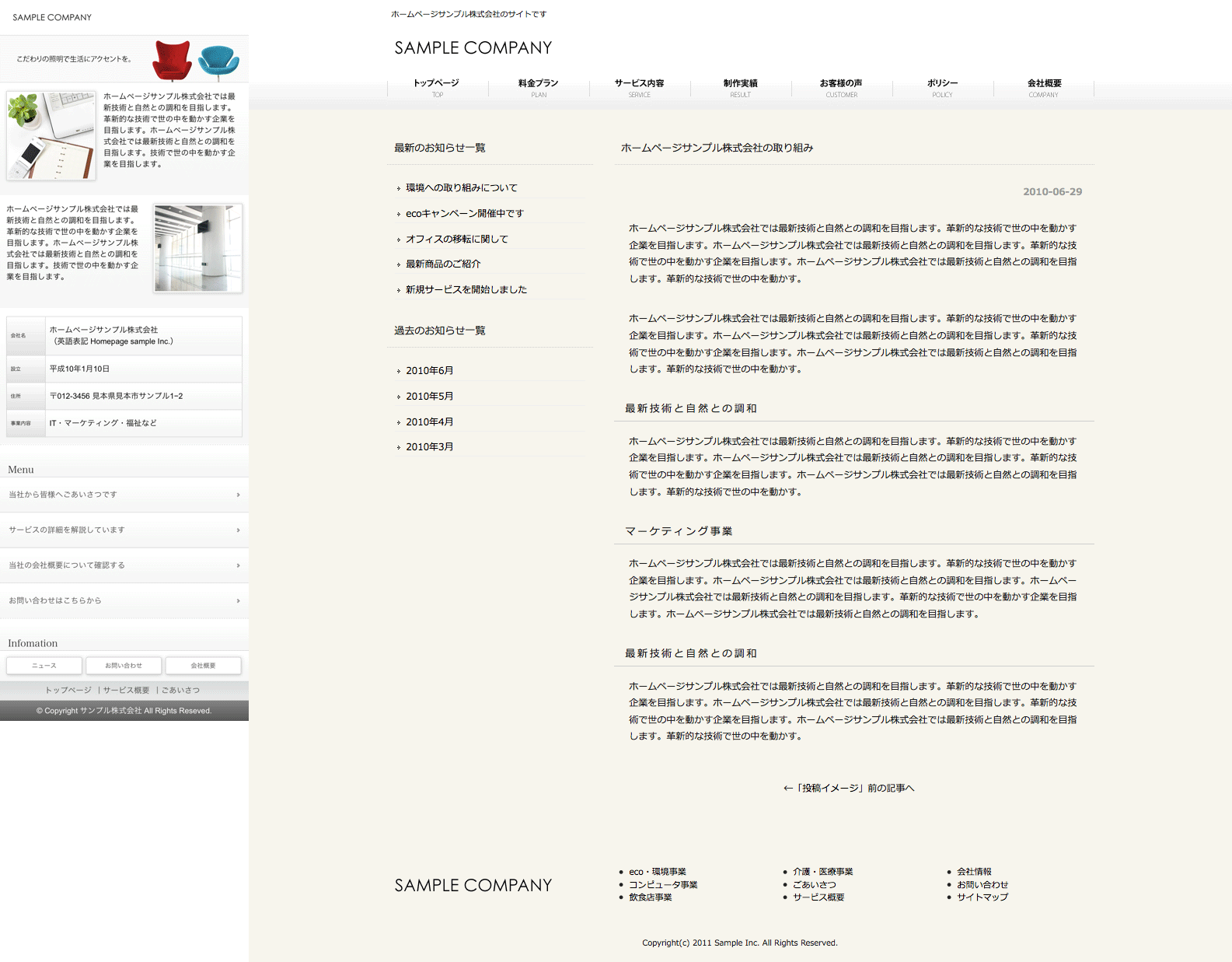Click the SAMPLE COMPANY footer logo
Image resolution: width=1232 pixels, height=962 pixels.
473,886
